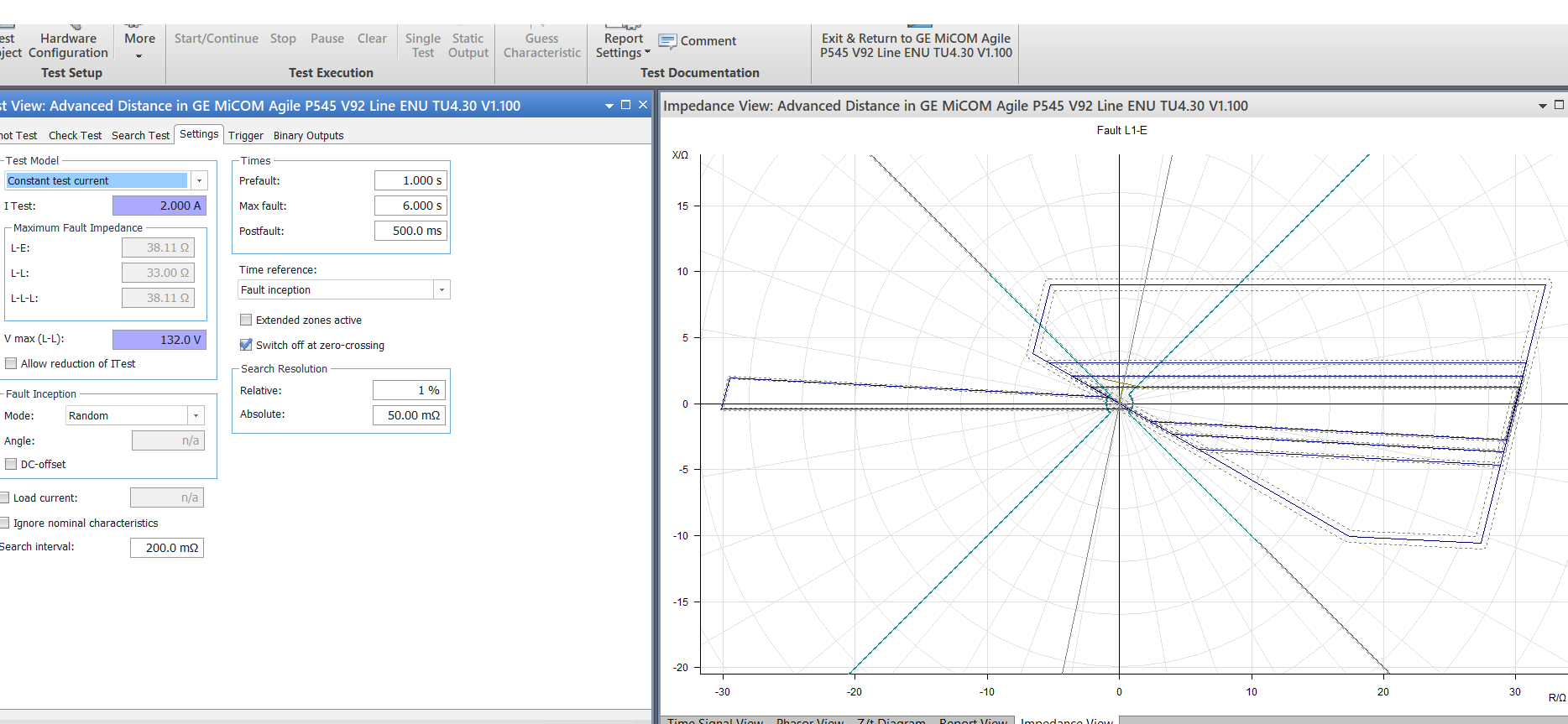The image size is (1568, 724).
Task: Run a Single Test
Action: coord(423,45)
